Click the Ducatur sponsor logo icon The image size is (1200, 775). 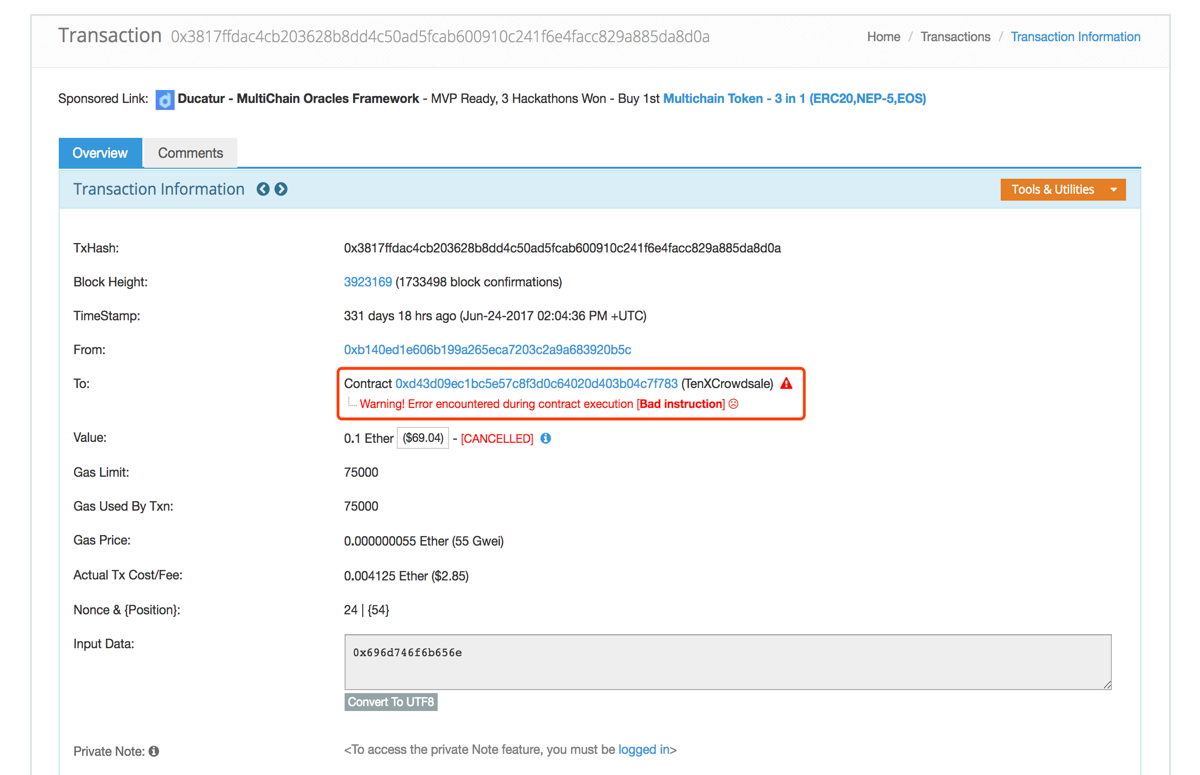point(164,98)
